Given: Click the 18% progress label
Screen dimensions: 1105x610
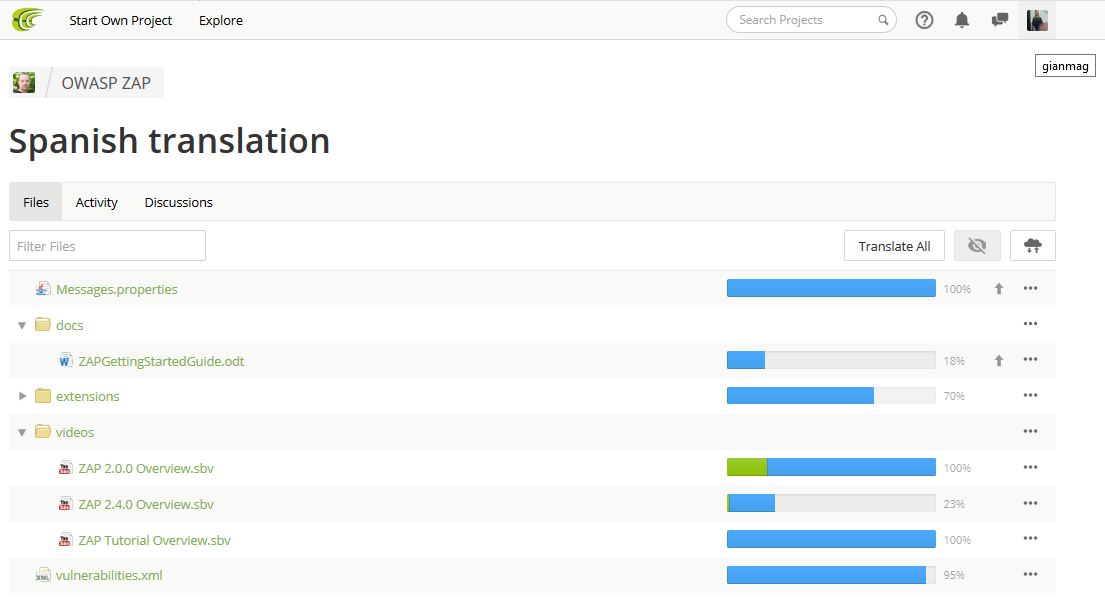Looking at the screenshot, I should click(x=953, y=361).
